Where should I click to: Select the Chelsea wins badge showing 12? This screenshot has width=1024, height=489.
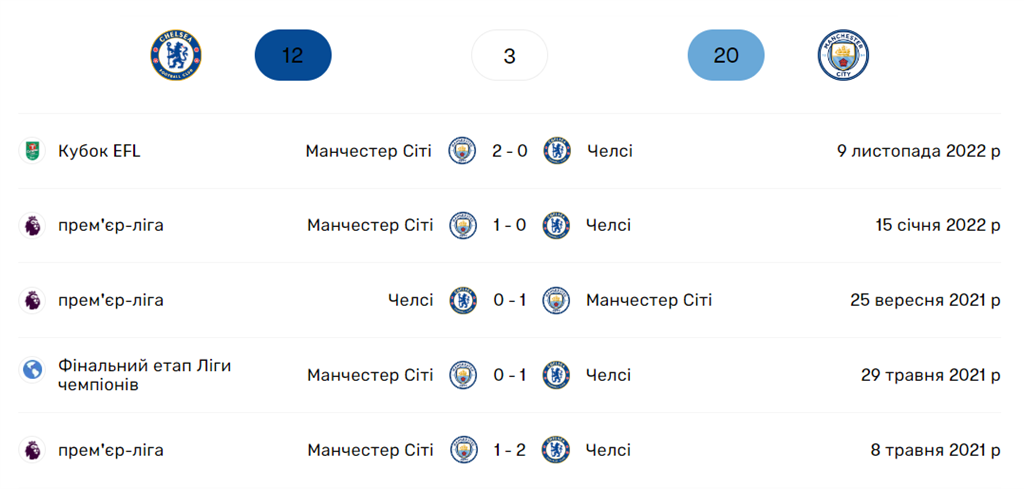tap(293, 56)
